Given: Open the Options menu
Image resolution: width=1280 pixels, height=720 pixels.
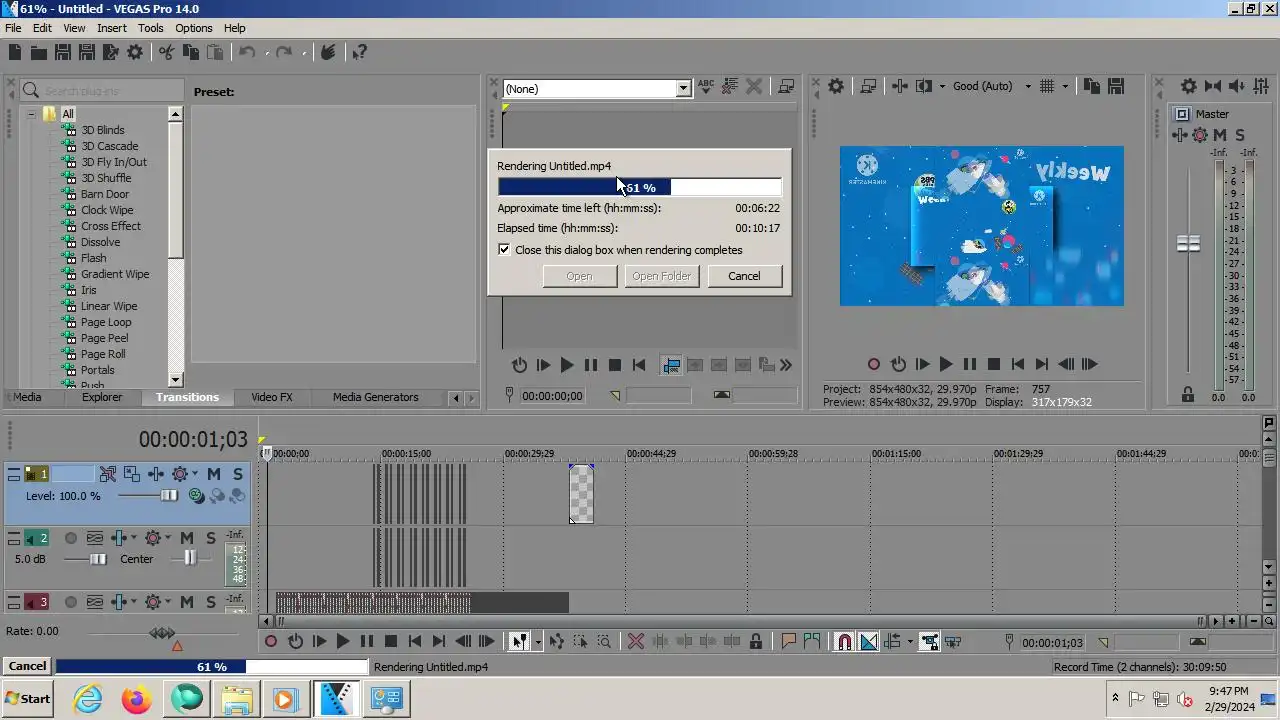Looking at the screenshot, I should tap(194, 28).
